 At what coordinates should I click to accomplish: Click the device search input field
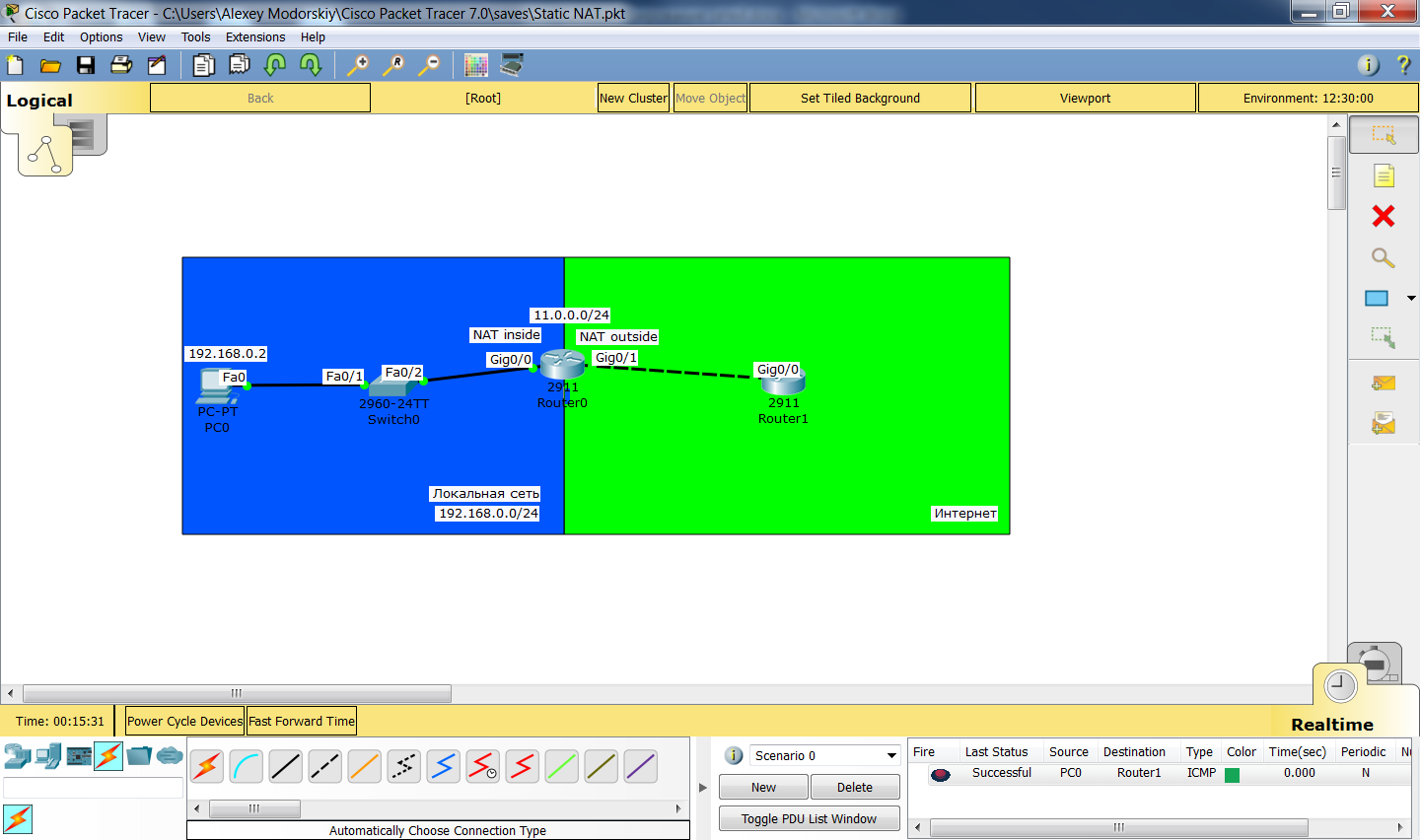point(93,788)
